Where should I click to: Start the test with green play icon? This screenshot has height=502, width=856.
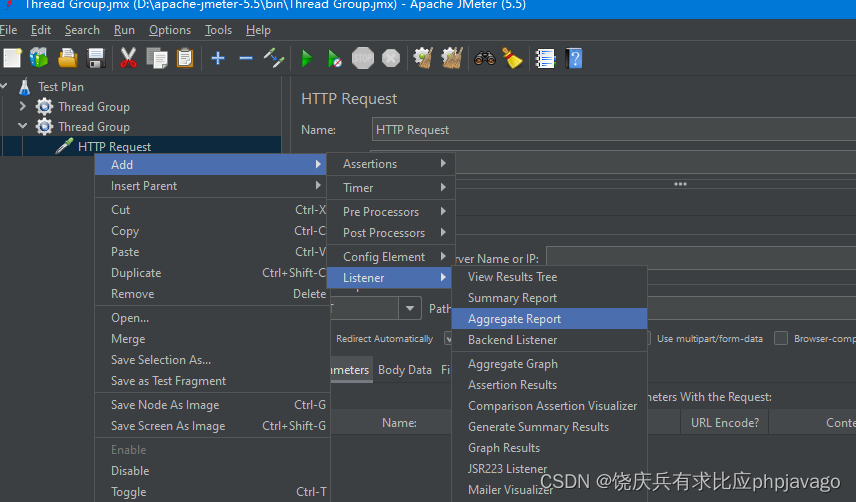307,58
